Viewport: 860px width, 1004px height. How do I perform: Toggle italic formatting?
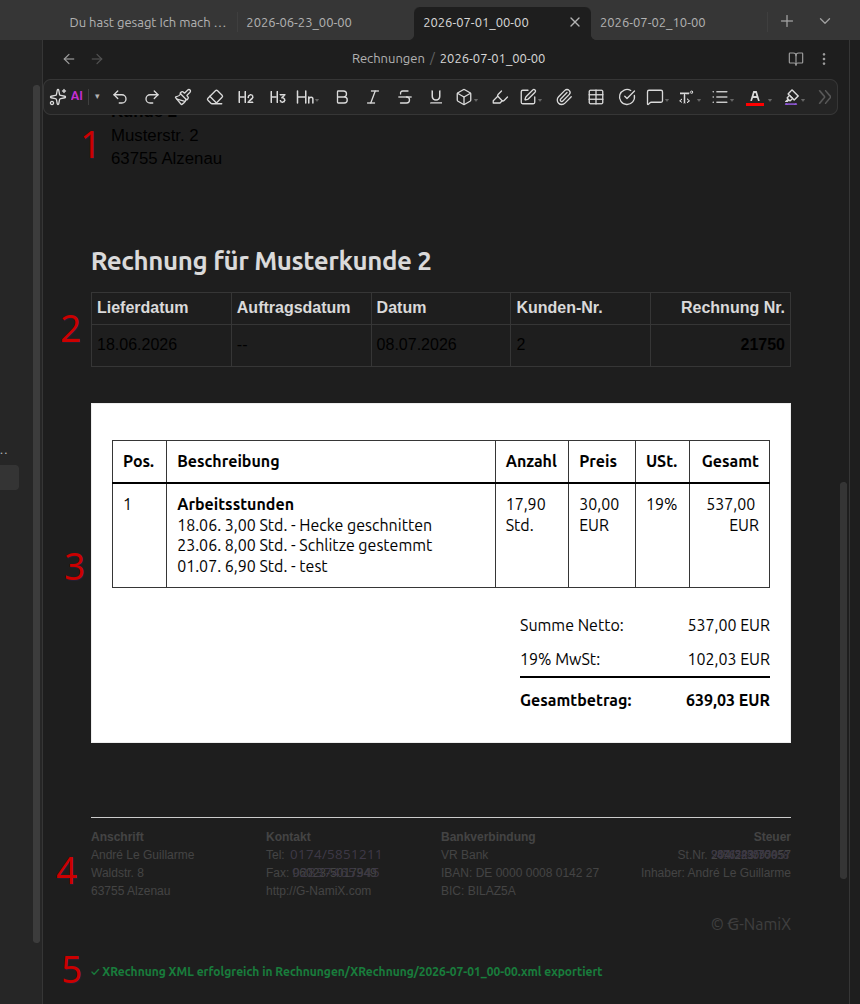coord(373,97)
